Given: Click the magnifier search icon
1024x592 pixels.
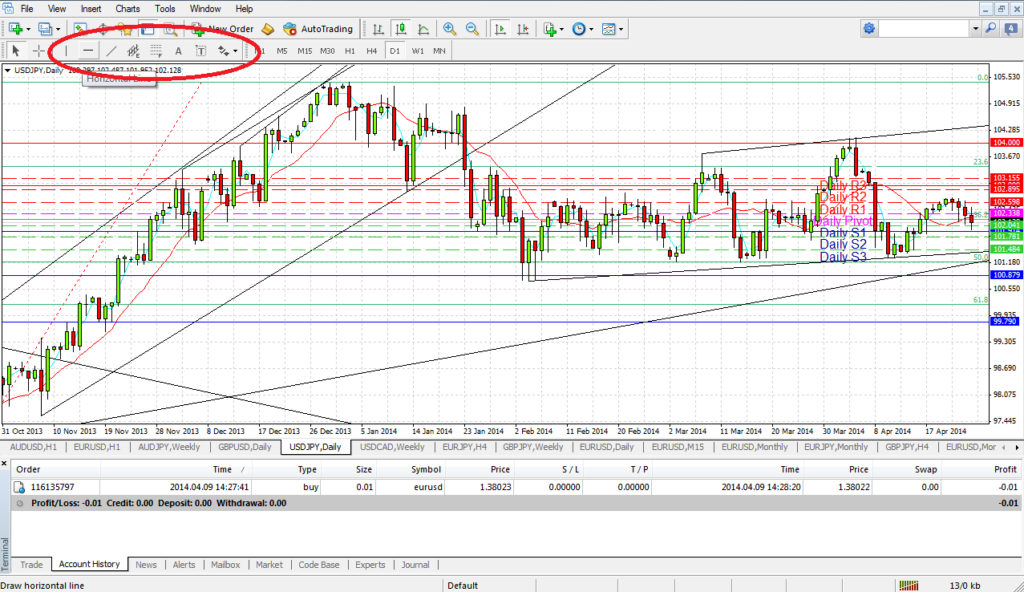Looking at the screenshot, I should [991, 28].
